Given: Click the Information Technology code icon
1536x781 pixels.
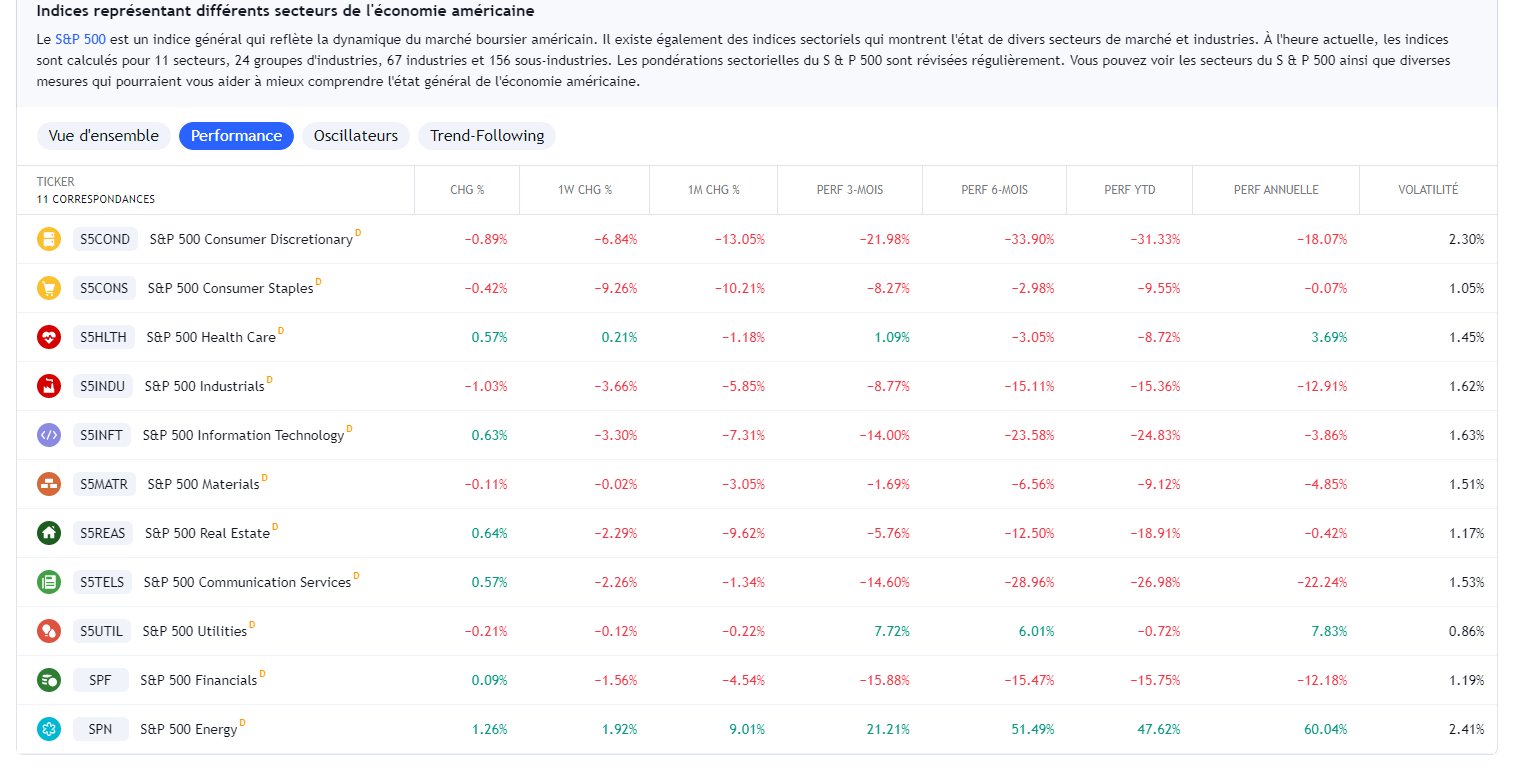Looking at the screenshot, I should pyautogui.click(x=49, y=435).
